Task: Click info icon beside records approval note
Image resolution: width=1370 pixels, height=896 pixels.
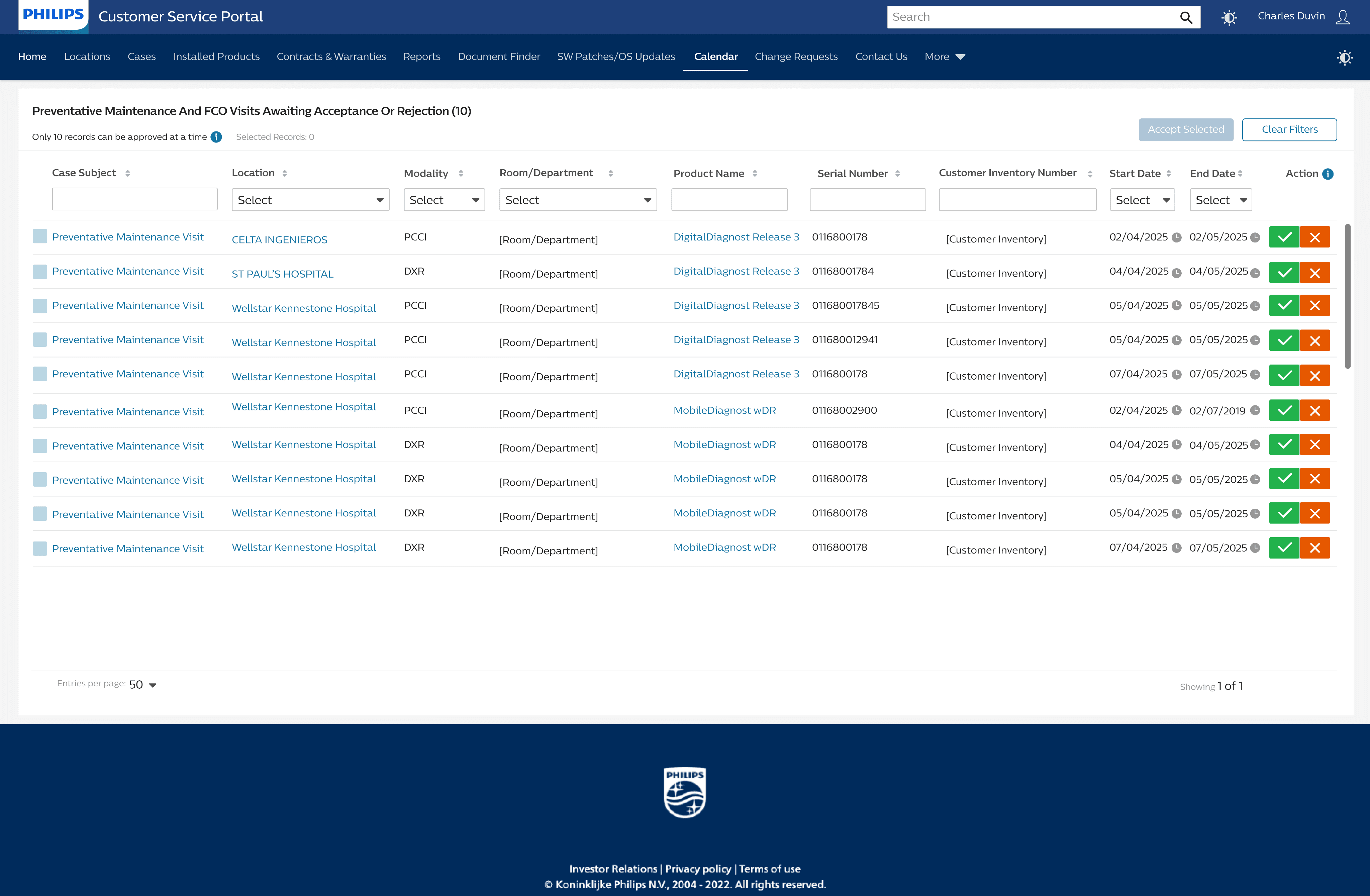Action: [216, 137]
